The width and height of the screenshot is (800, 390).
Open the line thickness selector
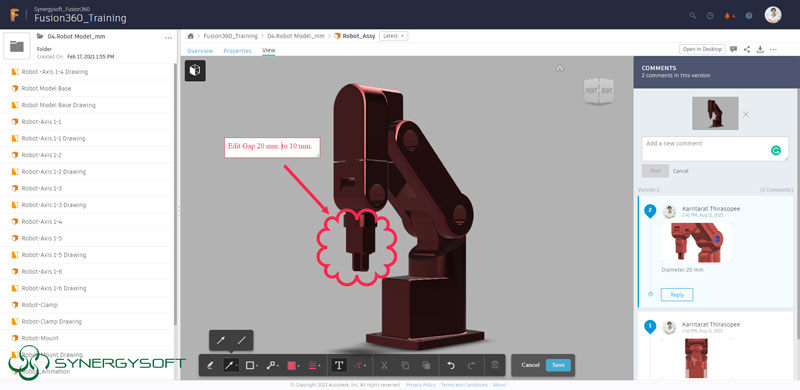[314, 365]
